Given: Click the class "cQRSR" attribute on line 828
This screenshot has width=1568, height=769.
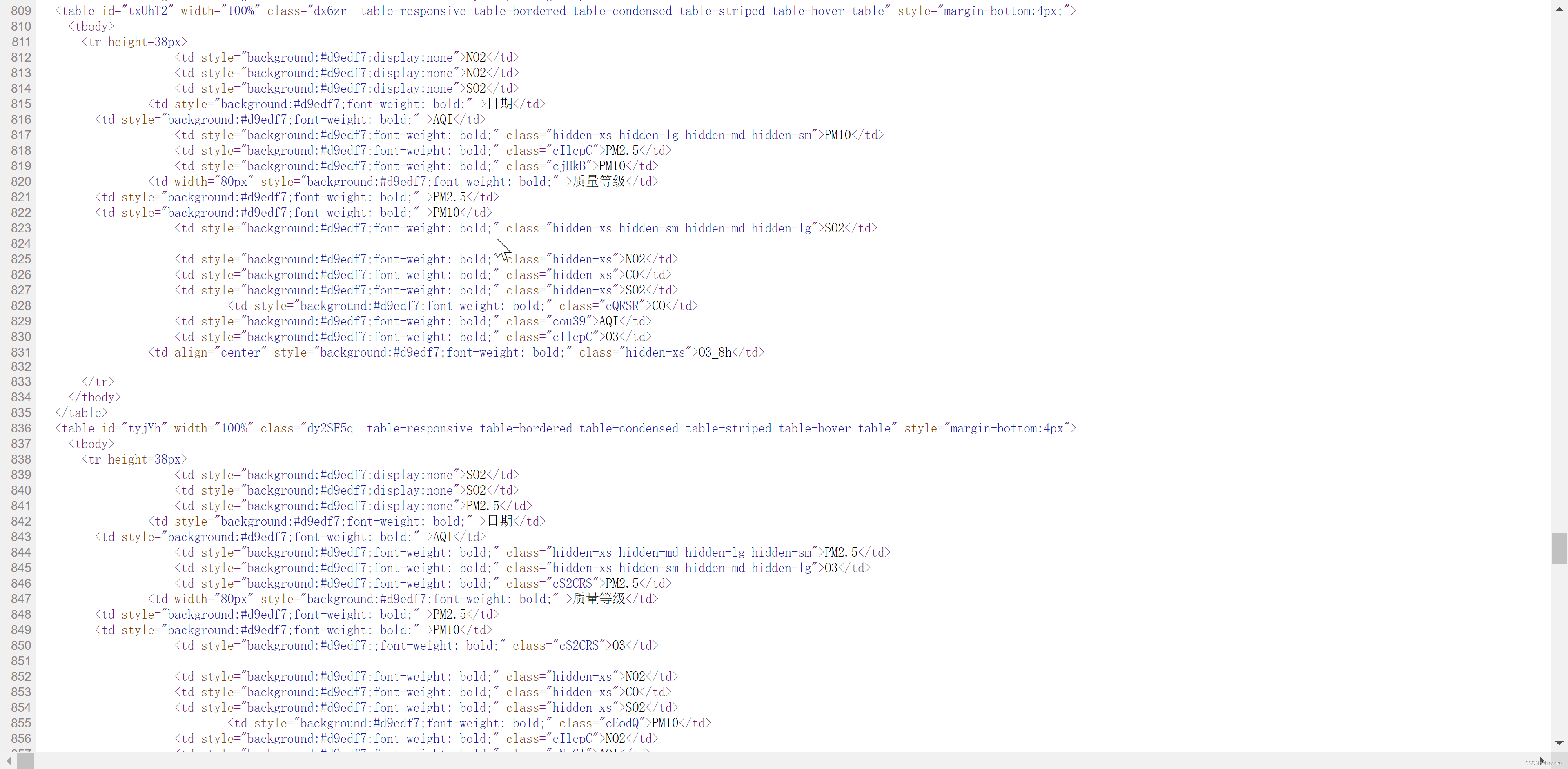Looking at the screenshot, I should 621,306.
